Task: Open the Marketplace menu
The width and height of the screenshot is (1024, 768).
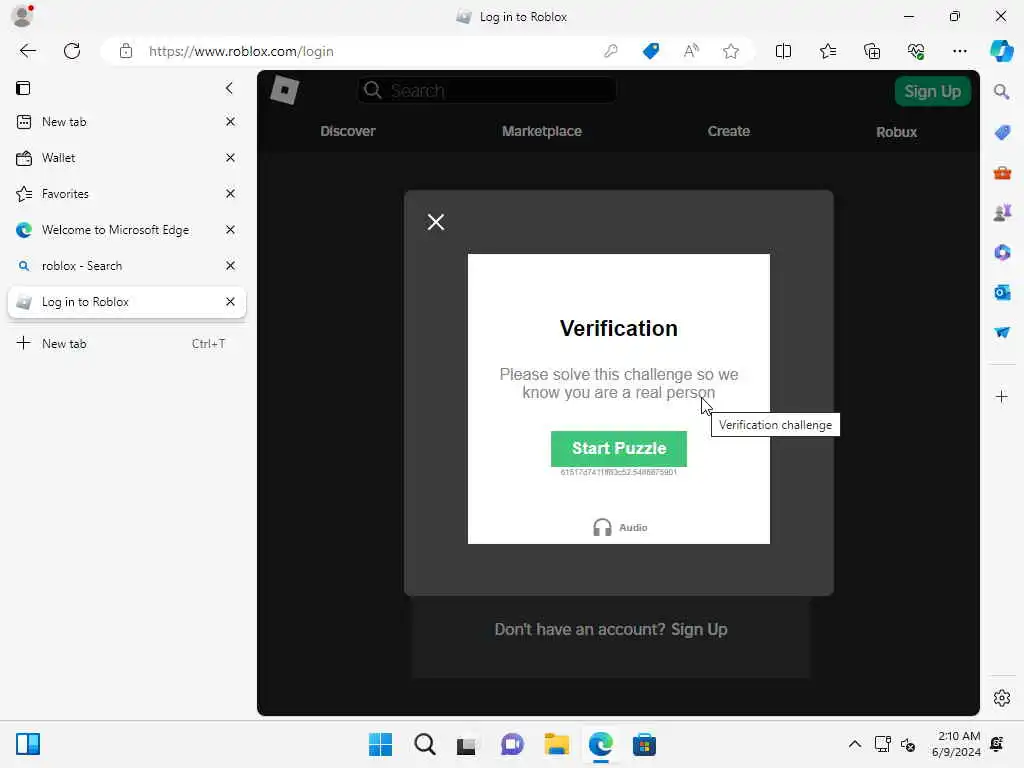Action: [x=541, y=131]
